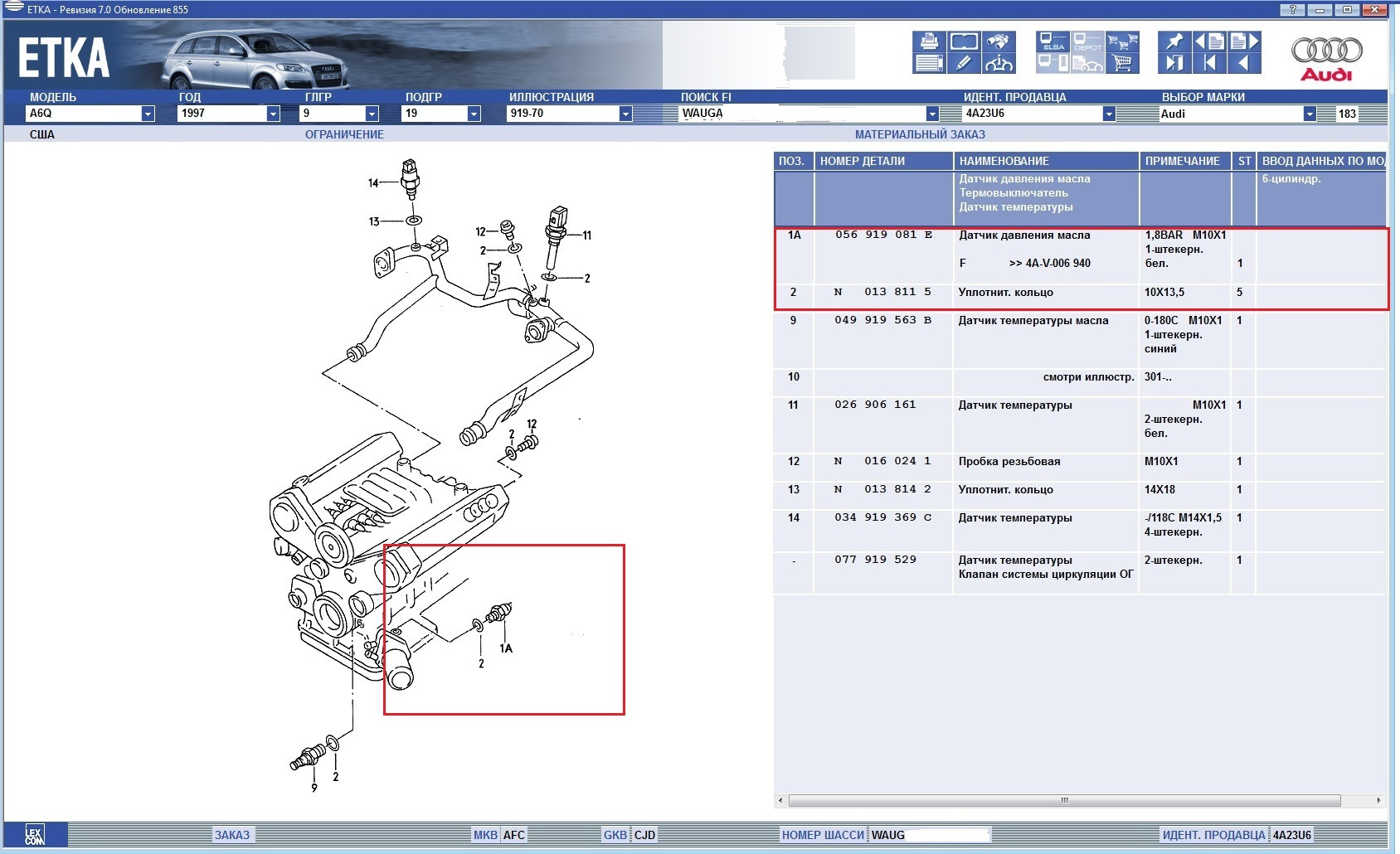
Task: Click the ПОИСК FI input field
Action: click(802, 114)
